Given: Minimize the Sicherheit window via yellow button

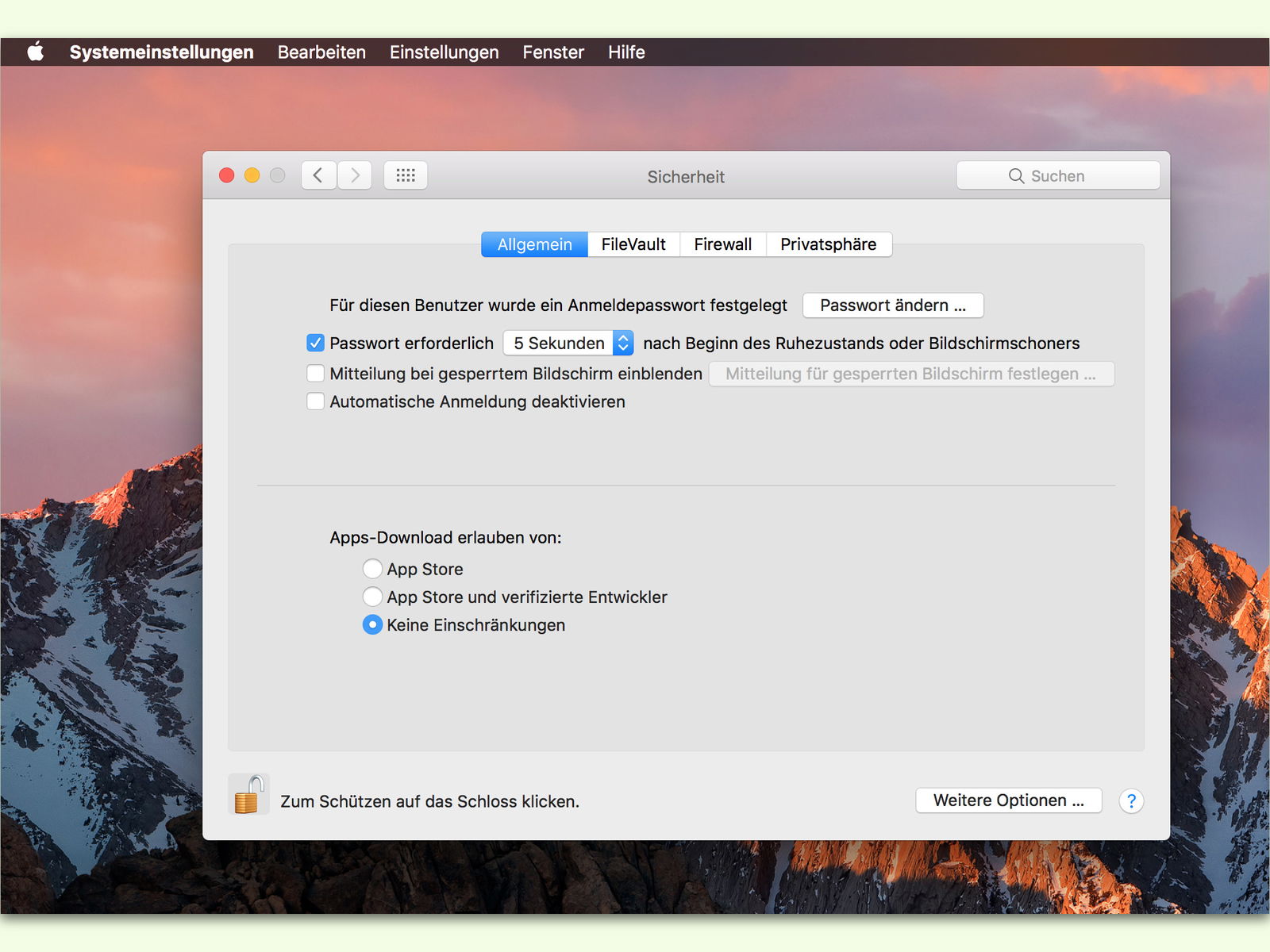Looking at the screenshot, I should click(252, 175).
